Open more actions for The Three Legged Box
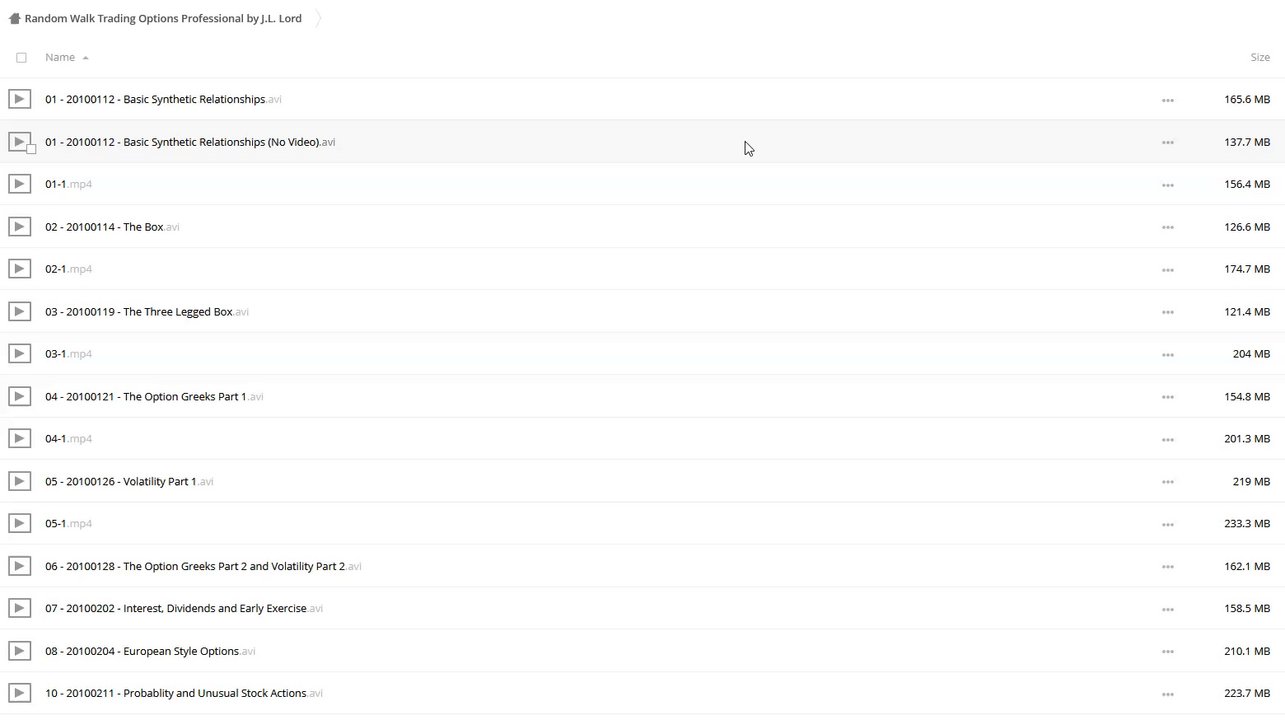The image size is (1285, 720). pyautogui.click(x=1167, y=312)
